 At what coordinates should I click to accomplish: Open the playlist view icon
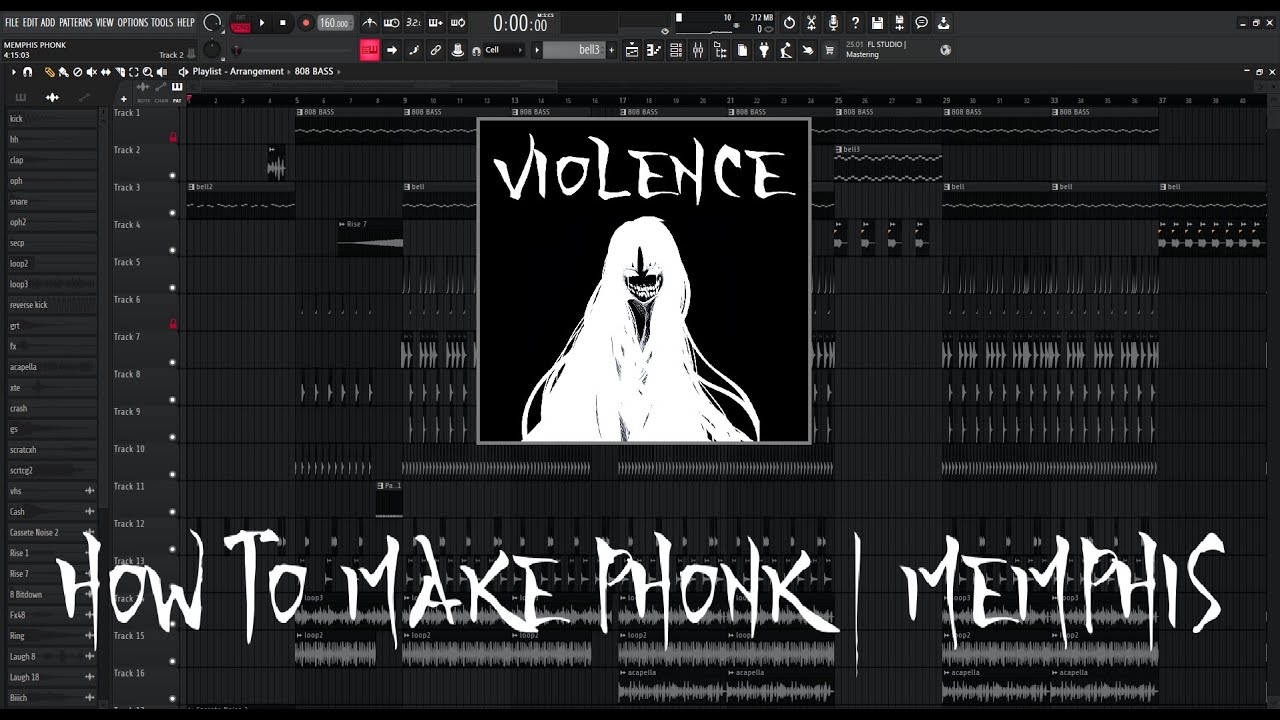632,50
